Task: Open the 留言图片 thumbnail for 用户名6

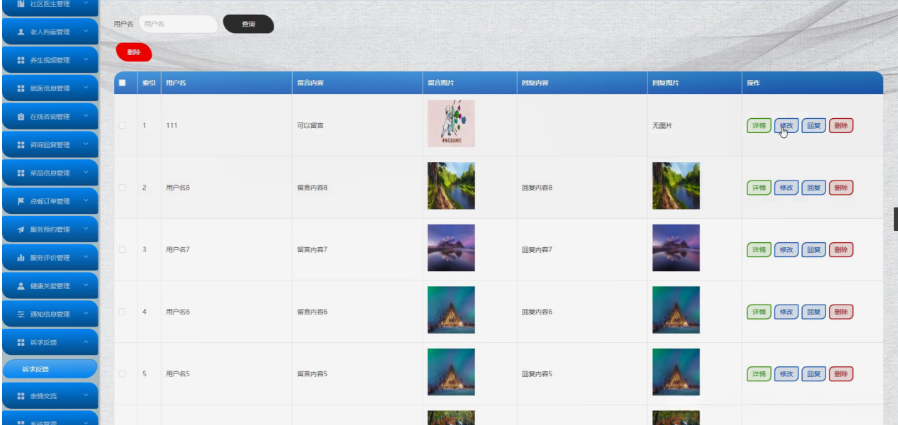Action: 451,310
